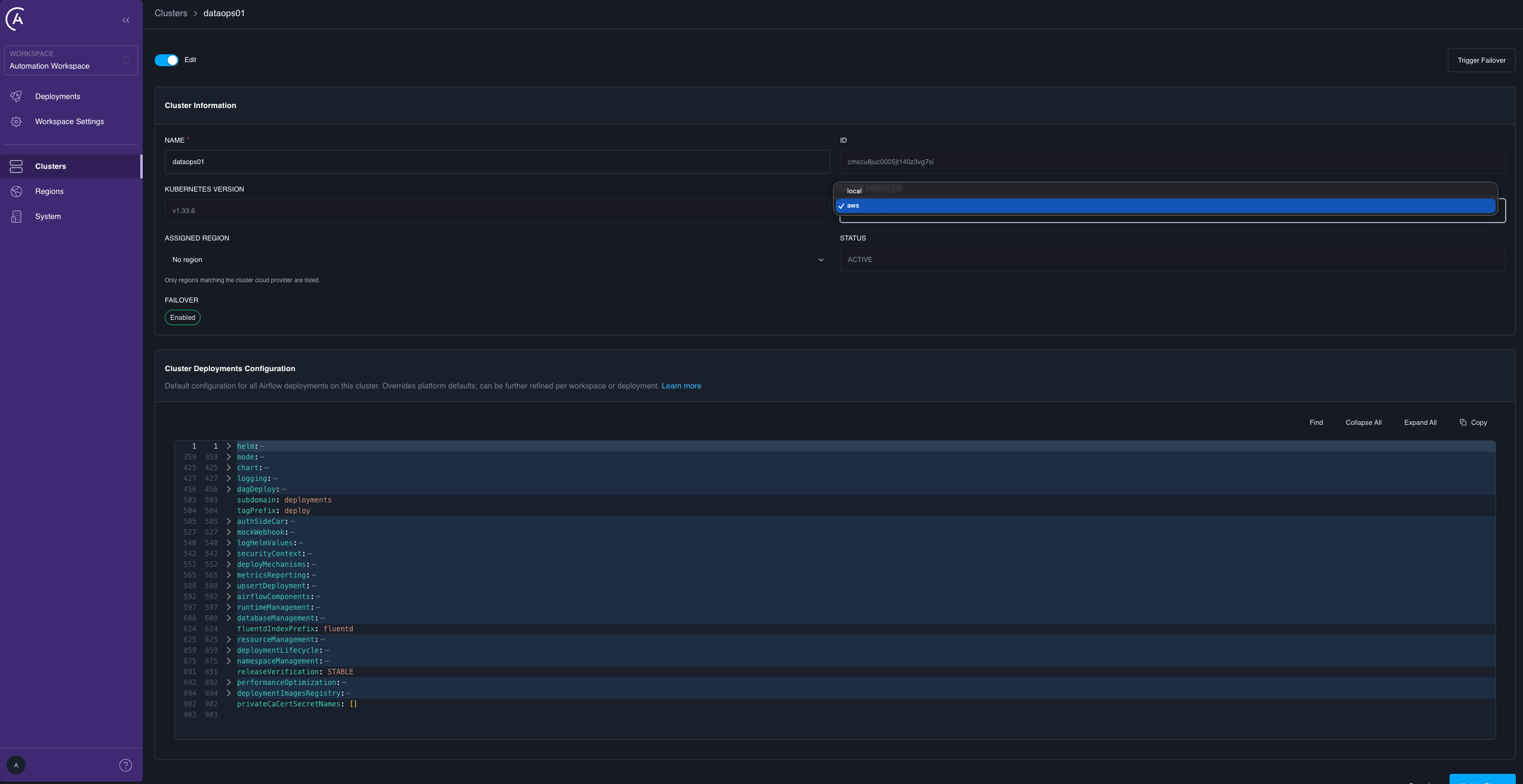Click the Find button

1316,422
